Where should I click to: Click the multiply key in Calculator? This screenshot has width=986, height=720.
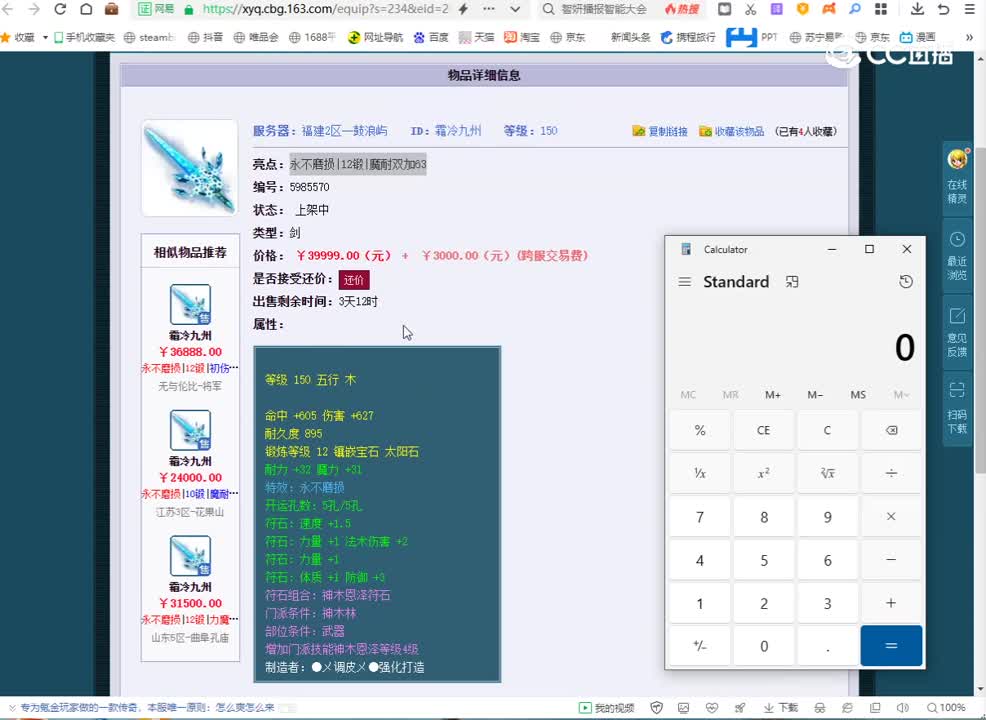tap(891, 517)
